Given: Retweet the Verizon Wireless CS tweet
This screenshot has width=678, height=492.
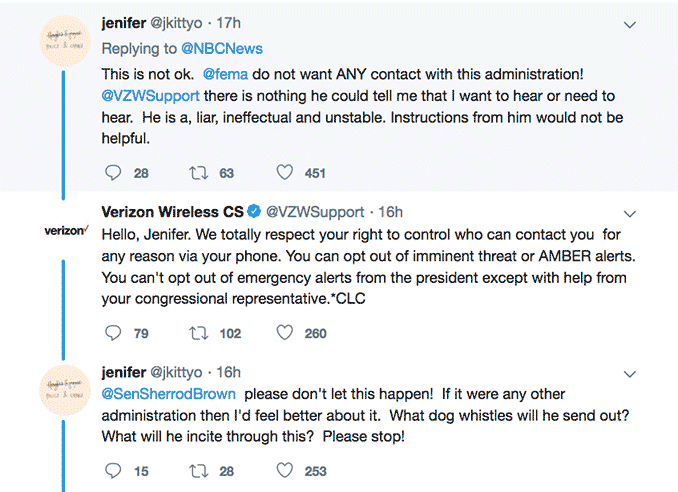Looking at the screenshot, I should pos(199,332).
